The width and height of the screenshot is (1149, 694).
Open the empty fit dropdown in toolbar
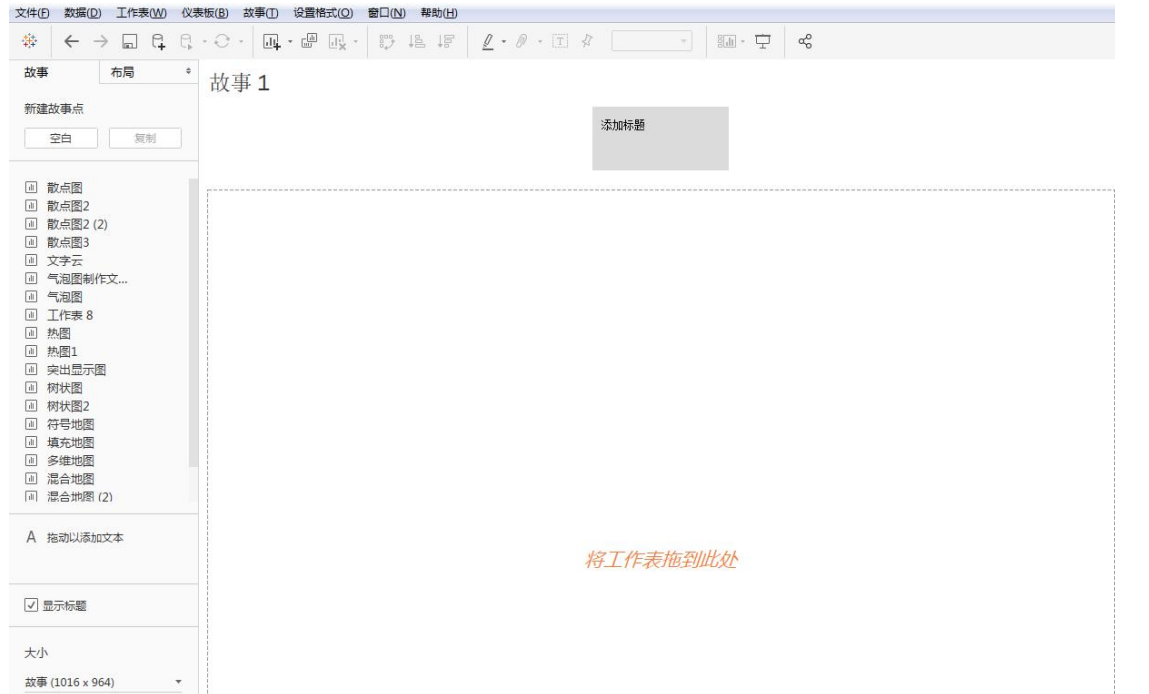[x=651, y=42]
